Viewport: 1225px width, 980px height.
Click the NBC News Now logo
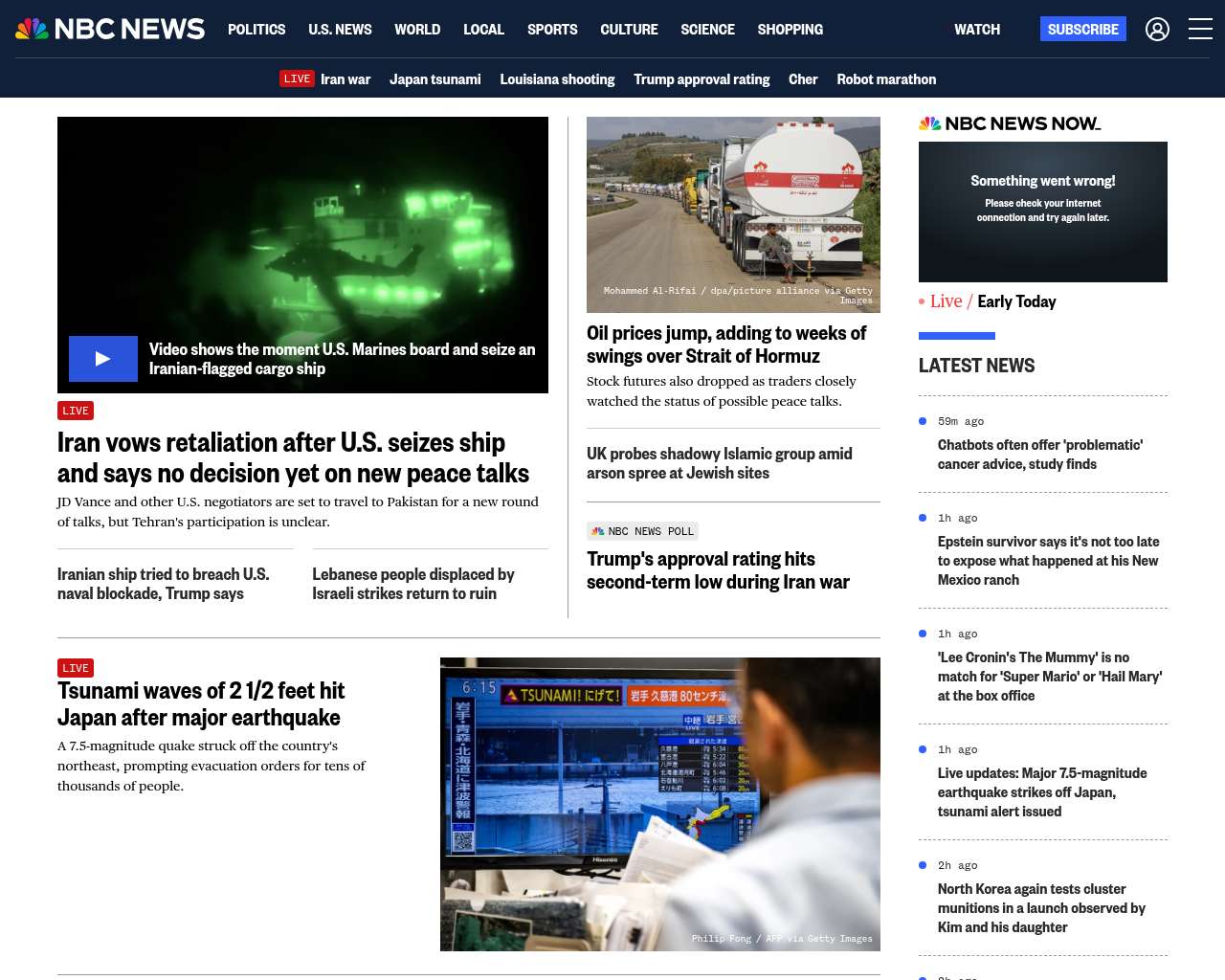click(1010, 123)
